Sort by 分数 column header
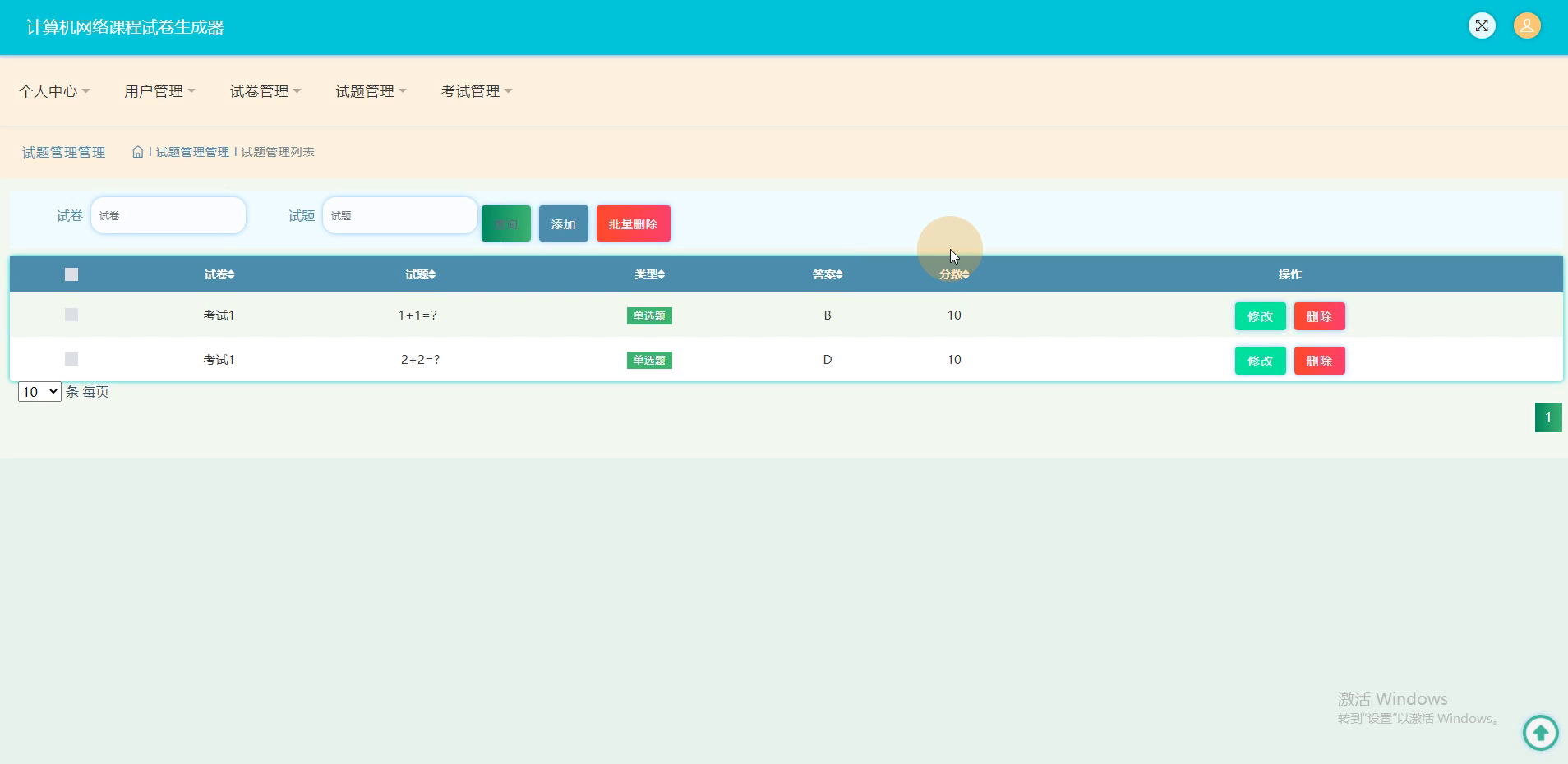Viewport: 1568px width, 764px height. click(x=954, y=274)
